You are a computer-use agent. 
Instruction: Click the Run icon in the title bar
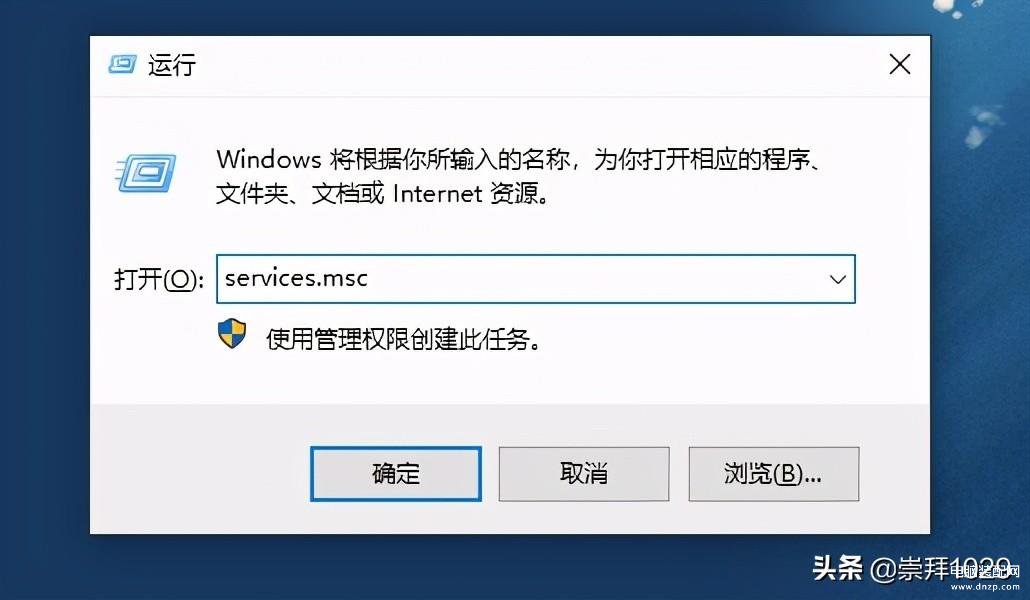tap(122, 65)
